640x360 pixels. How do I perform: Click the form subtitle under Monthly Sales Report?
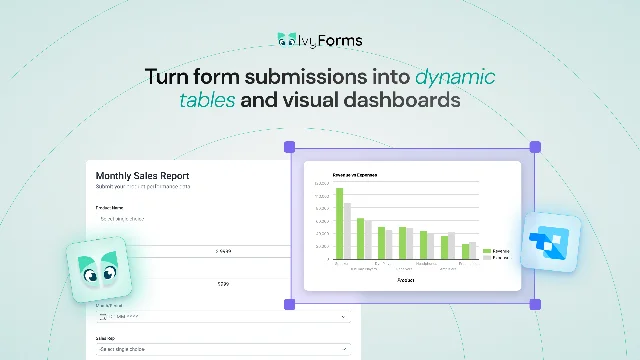(x=143, y=187)
